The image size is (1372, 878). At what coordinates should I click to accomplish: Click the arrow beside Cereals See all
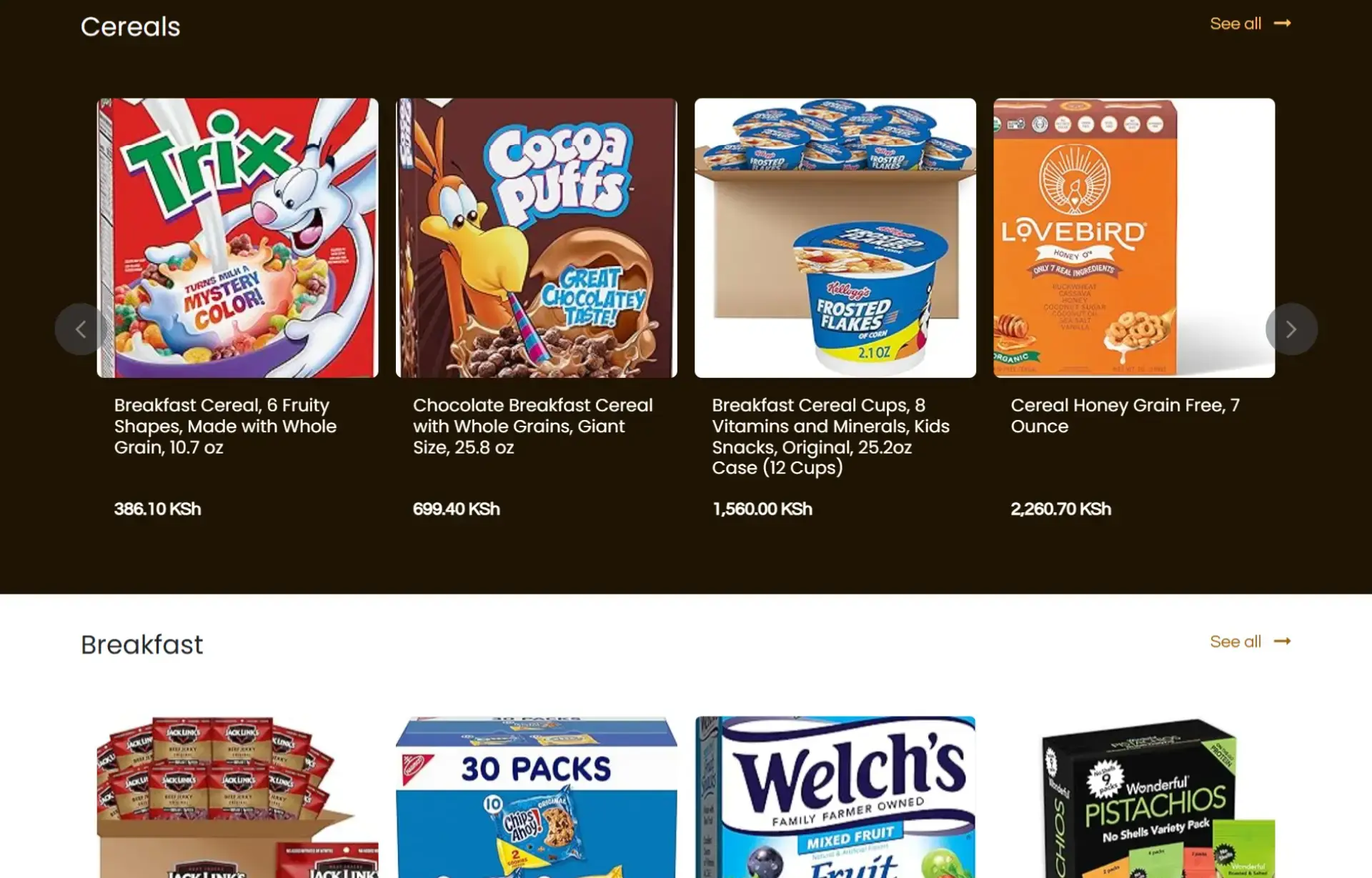click(x=1283, y=24)
